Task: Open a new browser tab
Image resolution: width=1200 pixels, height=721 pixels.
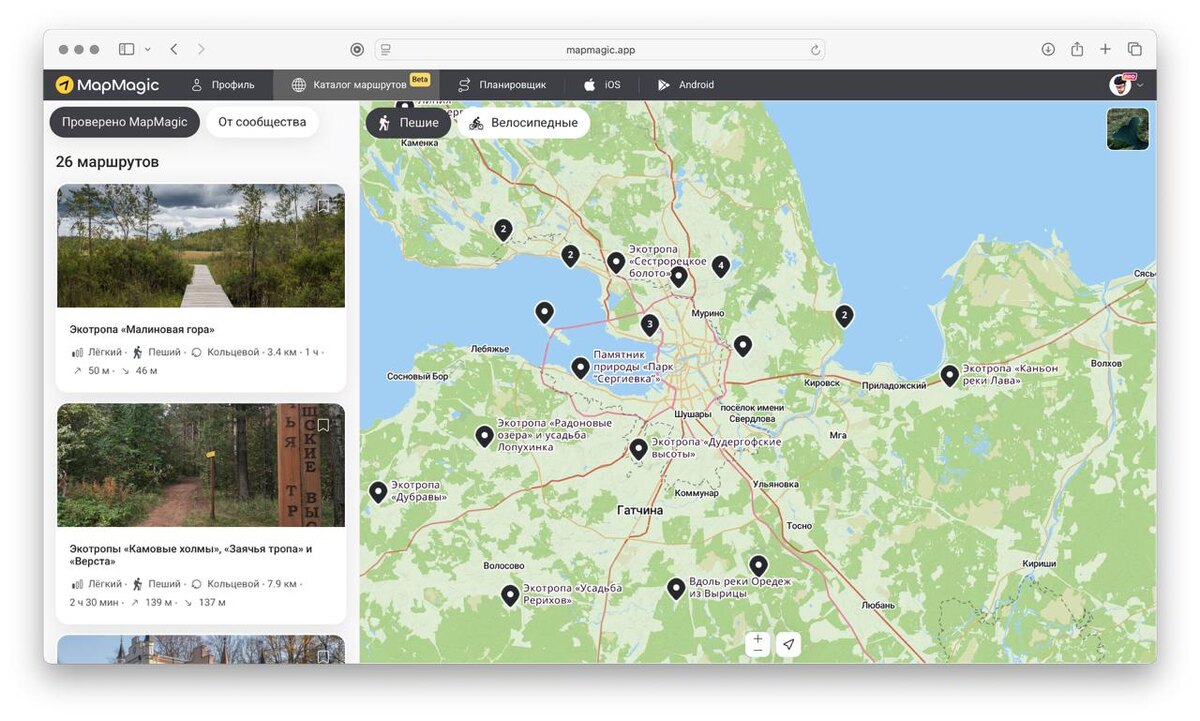Action: (1105, 49)
